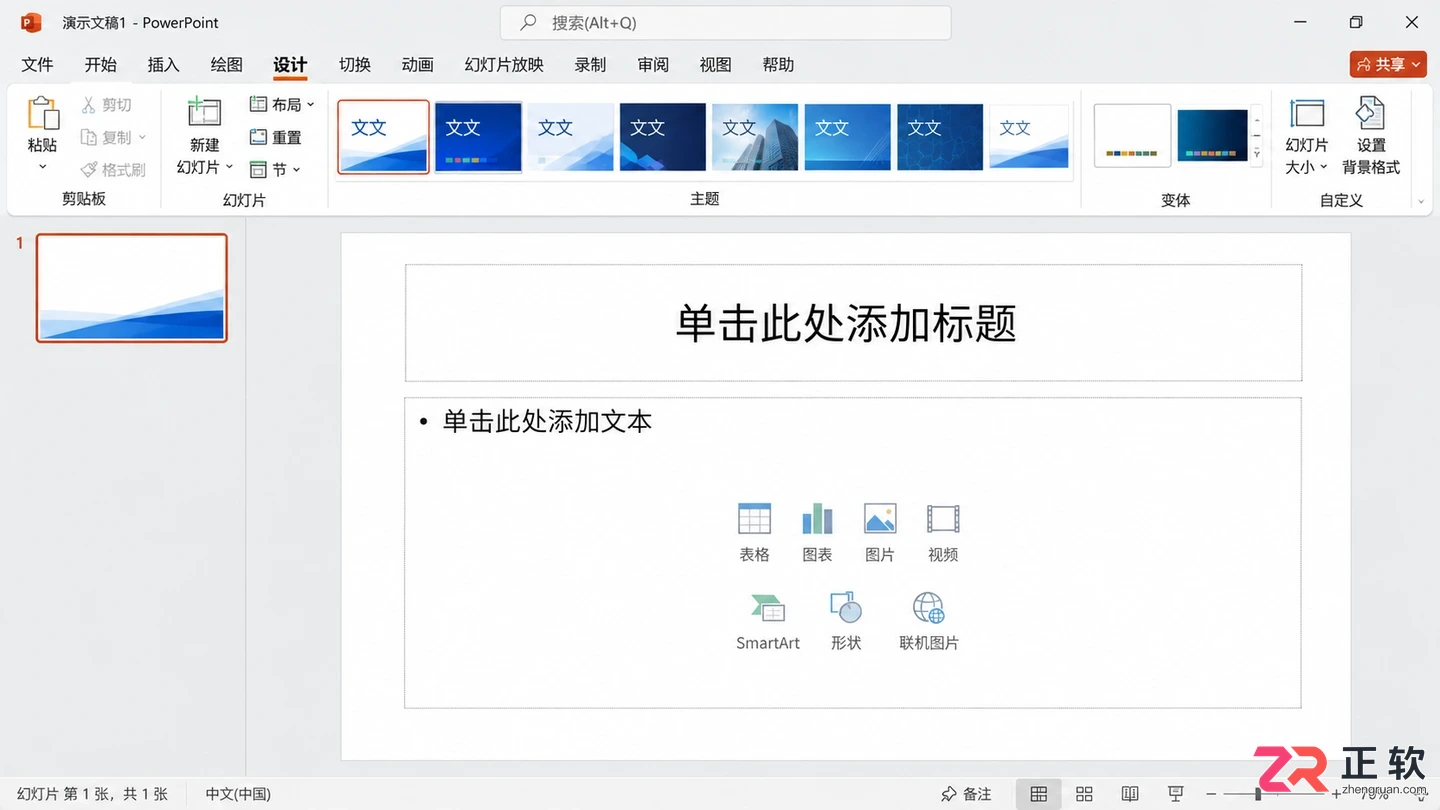Open the New Slide dropdown arrow
The height and width of the screenshot is (810, 1440).
click(x=229, y=167)
